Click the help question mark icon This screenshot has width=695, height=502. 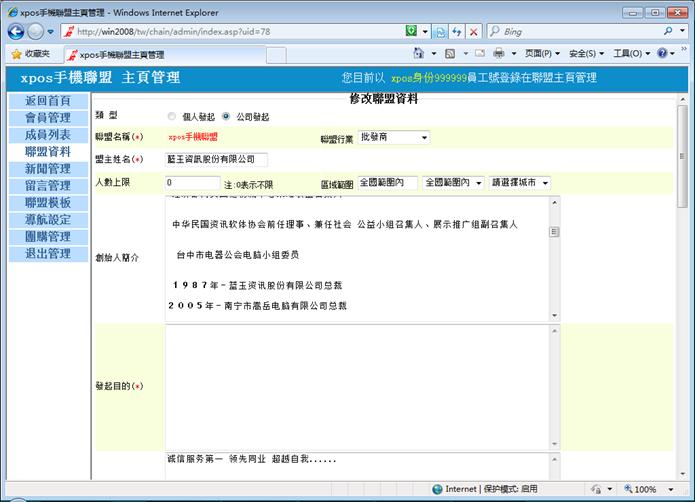click(663, 54)
